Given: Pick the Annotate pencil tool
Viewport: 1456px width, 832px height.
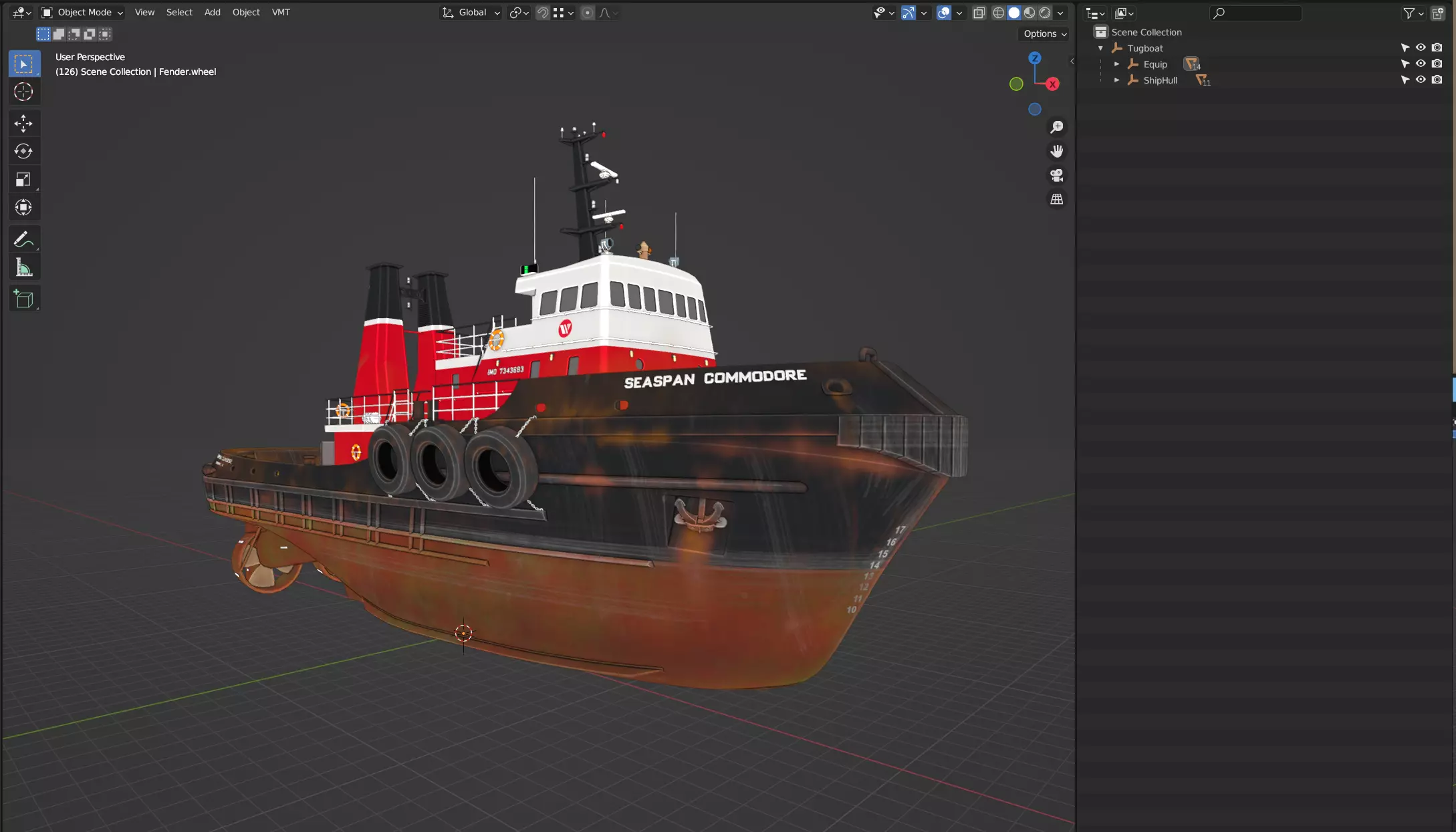Looking at the screenshot, I should click(x=24, y=239).
